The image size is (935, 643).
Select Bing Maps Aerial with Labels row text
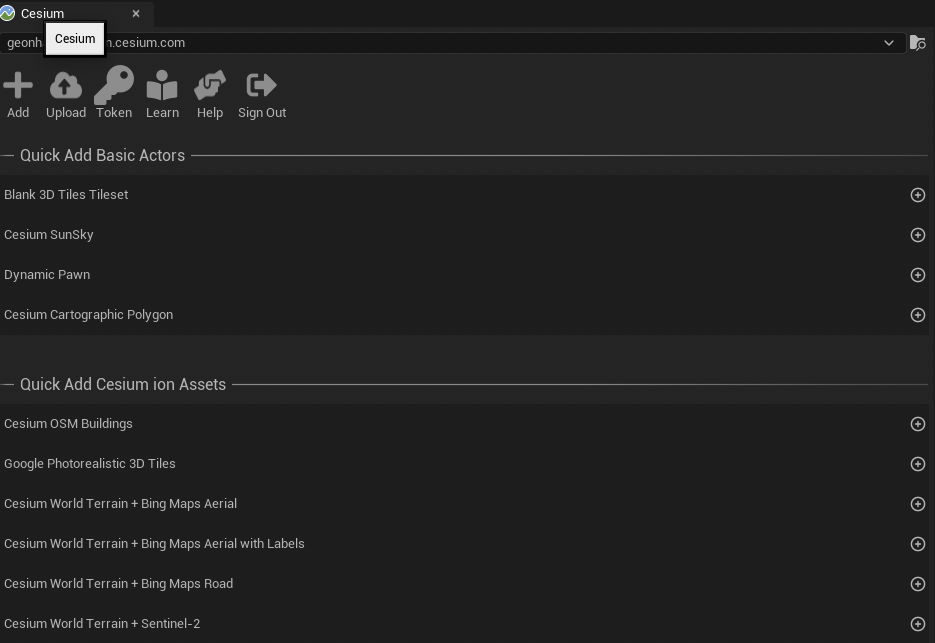pyautogui.click(x=154, y=543)
